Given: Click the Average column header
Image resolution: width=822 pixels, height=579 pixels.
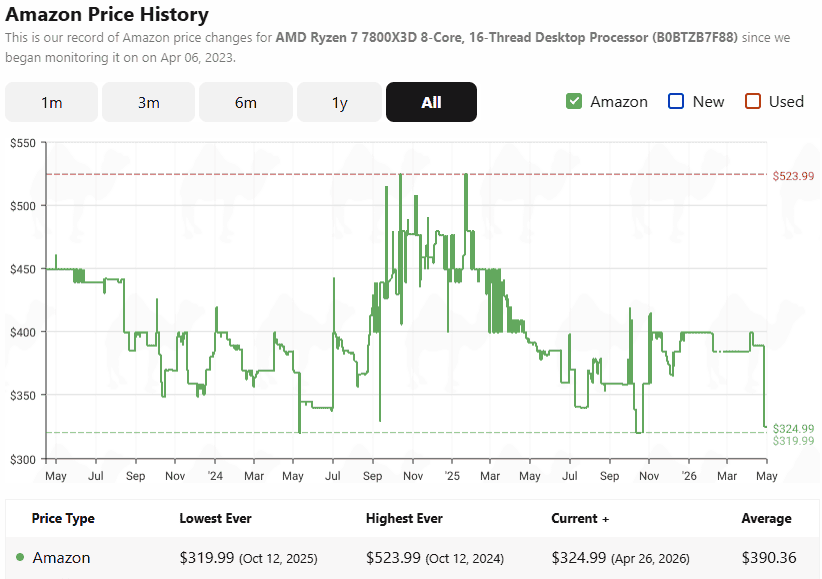Looking at the screenshot, I should click(766, 519).
